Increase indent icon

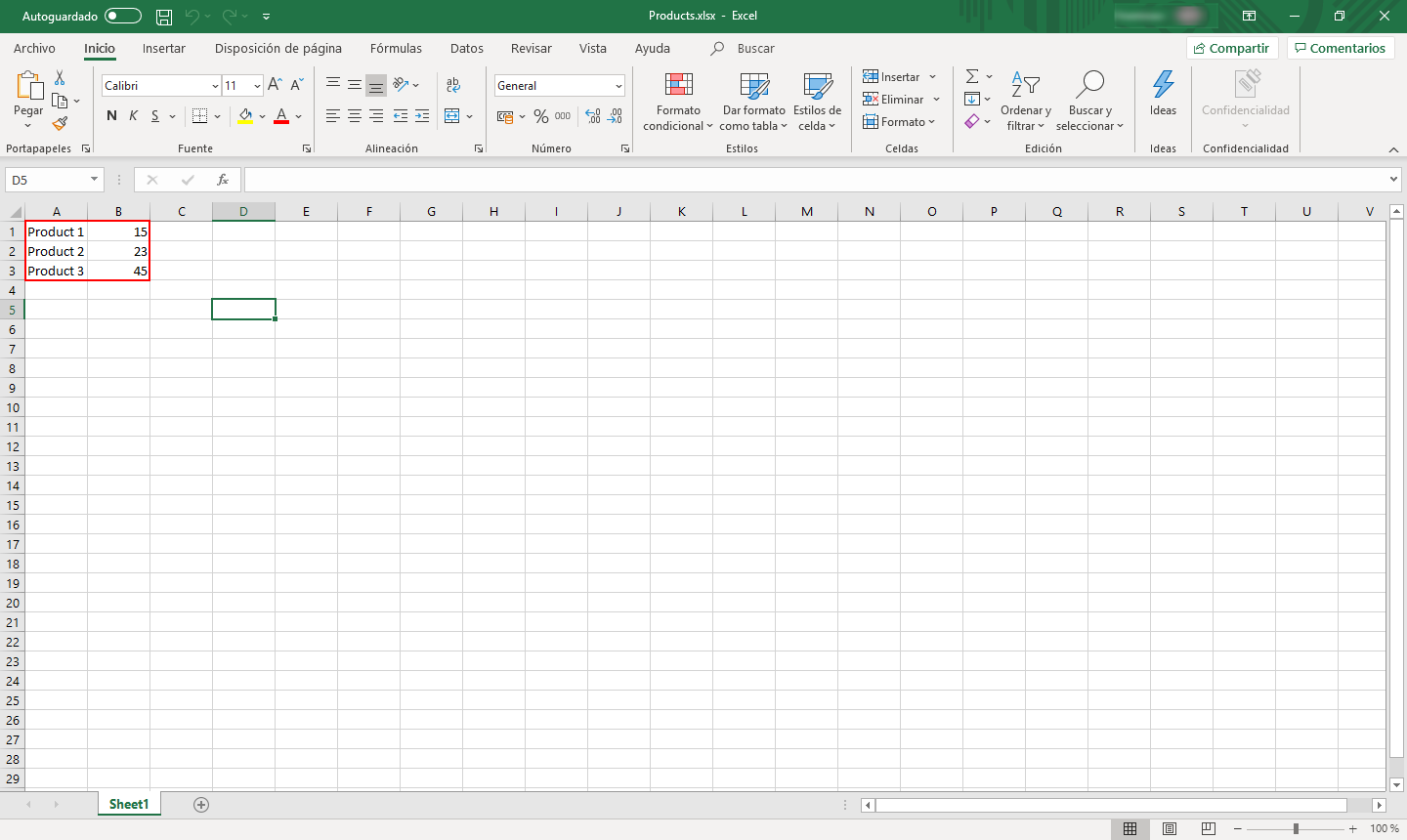click(422, 116)
